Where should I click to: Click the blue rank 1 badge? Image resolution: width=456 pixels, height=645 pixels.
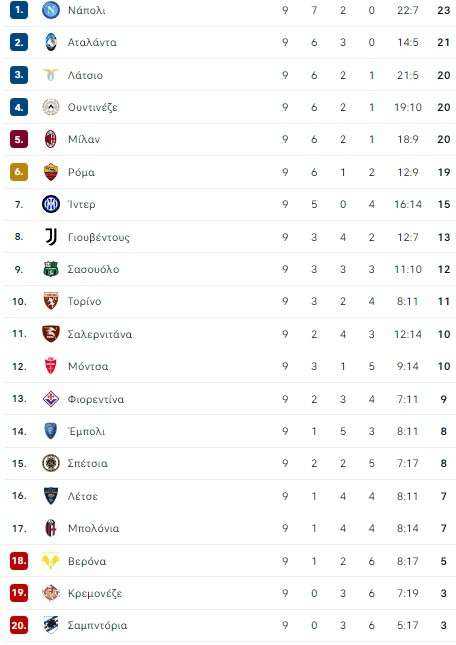(x=19, y=10)
